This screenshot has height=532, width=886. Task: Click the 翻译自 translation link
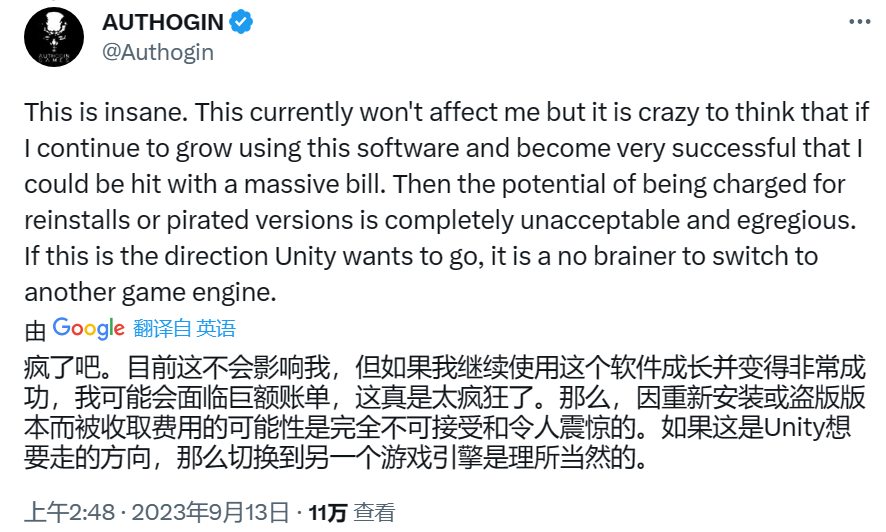pyautogui.click(x=161, y=328)
